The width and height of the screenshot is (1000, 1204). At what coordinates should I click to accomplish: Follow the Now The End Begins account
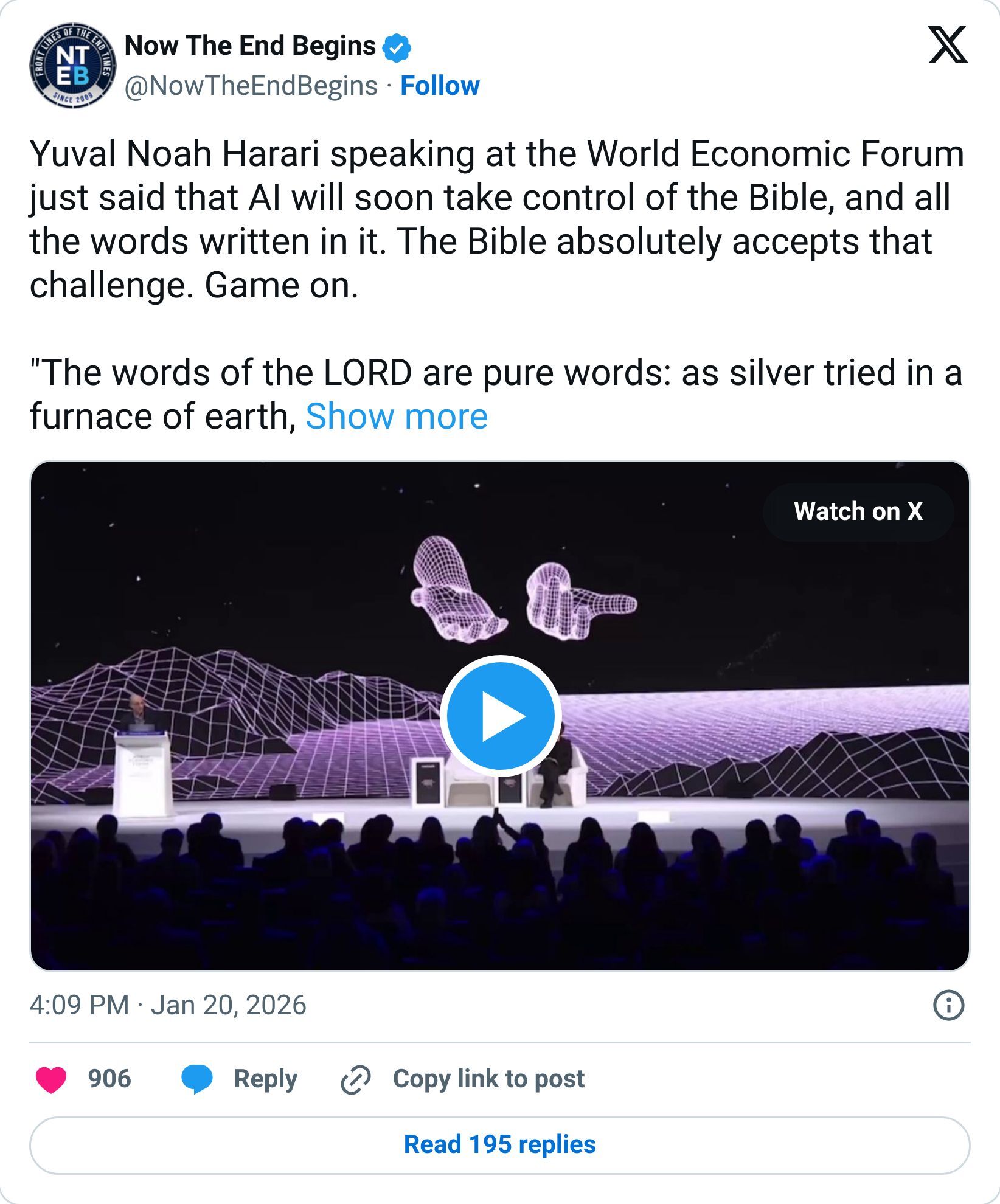[440, 86]
